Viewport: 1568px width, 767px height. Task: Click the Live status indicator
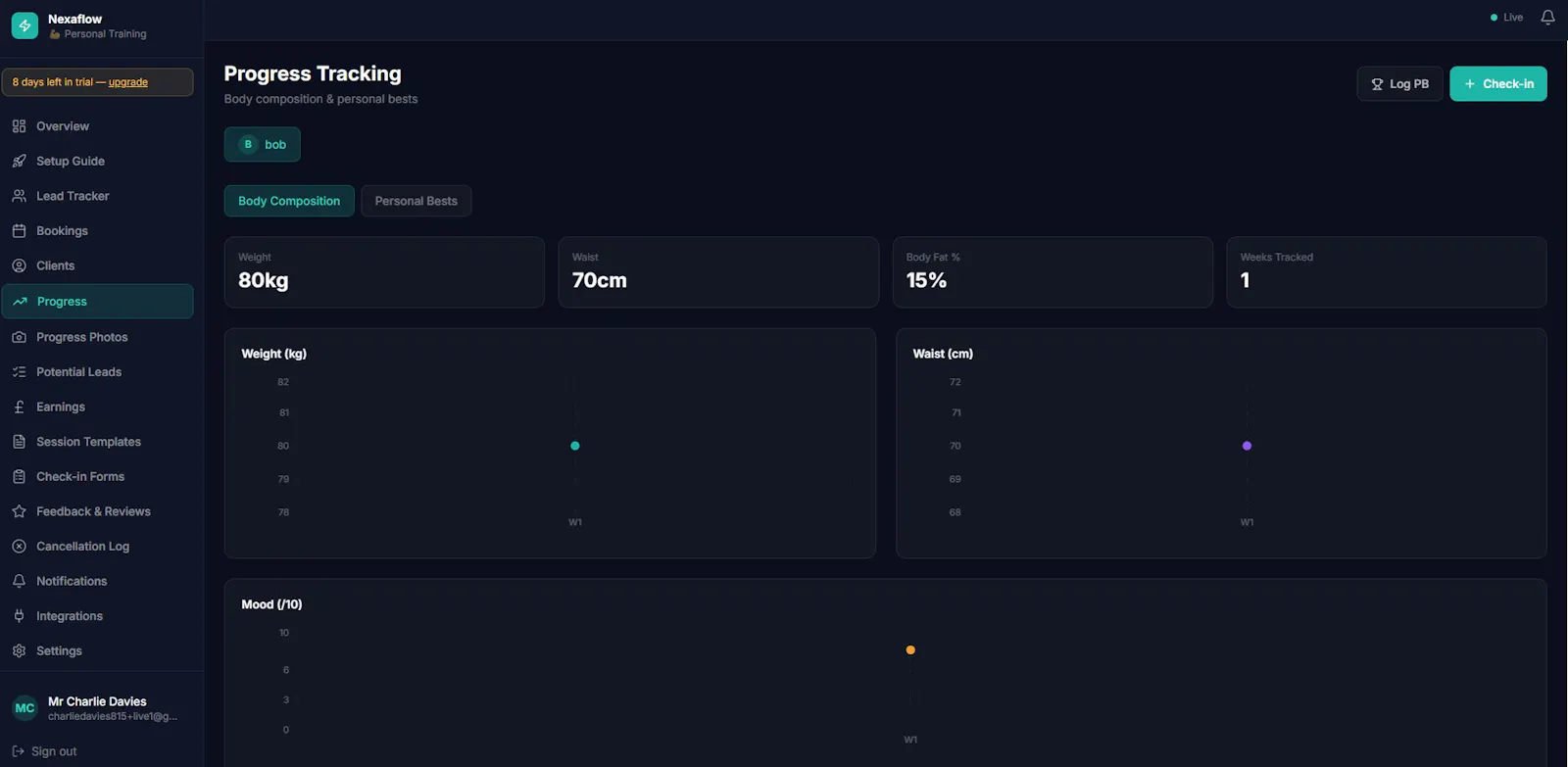point(1507,18)
